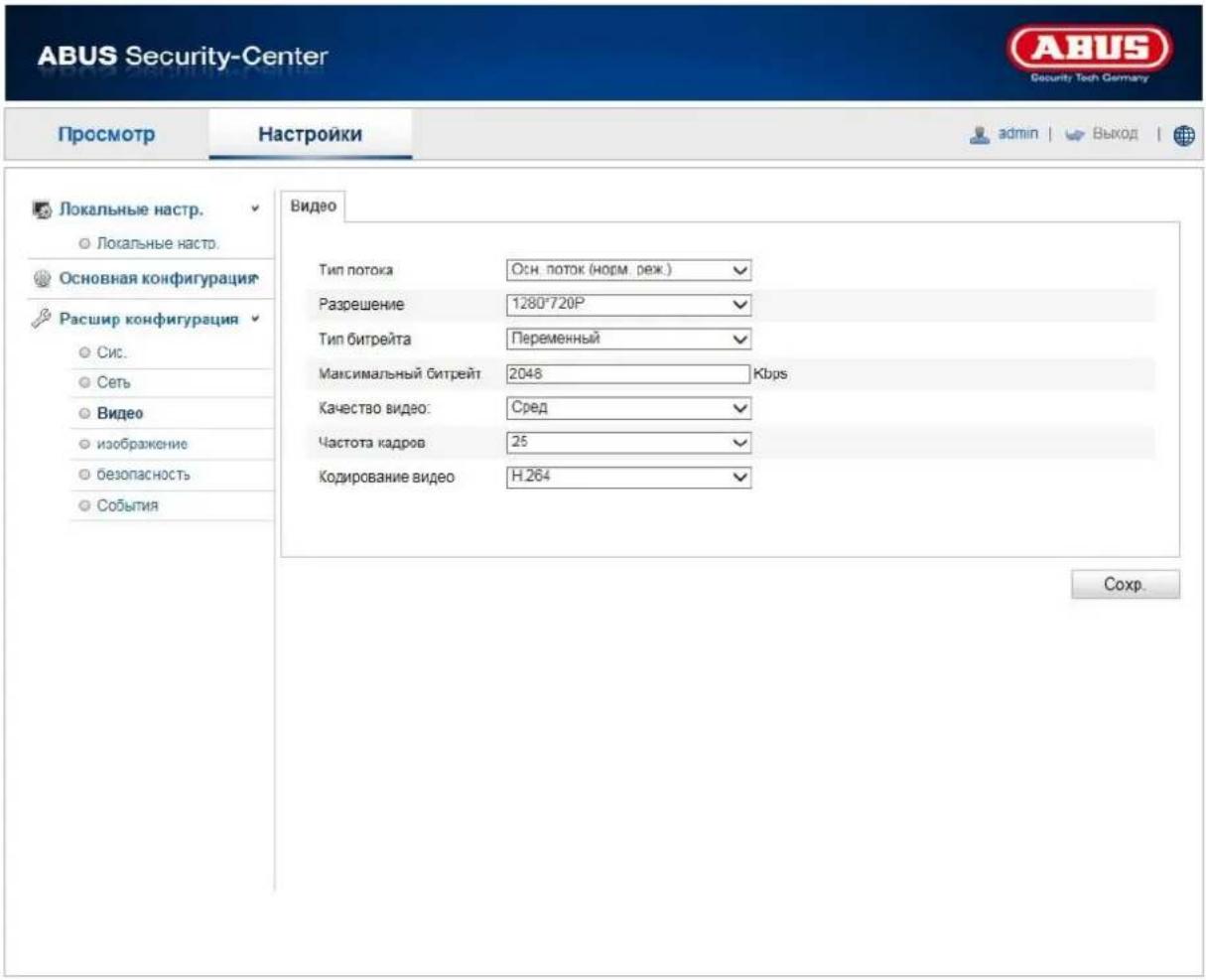Click the admin user name link
Viewport: 1206px width, 980px height.
click(1017, 134)
